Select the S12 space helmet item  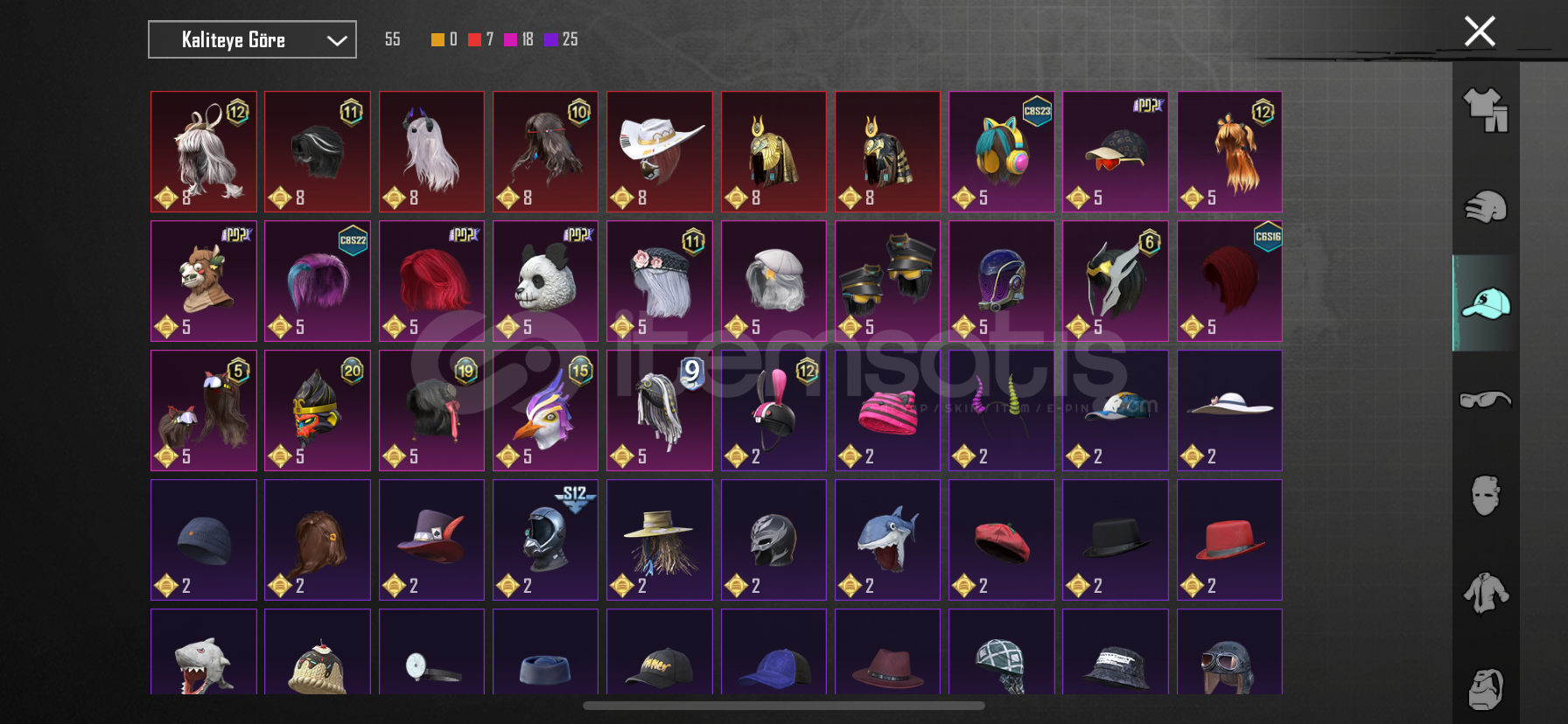point(545,540)
